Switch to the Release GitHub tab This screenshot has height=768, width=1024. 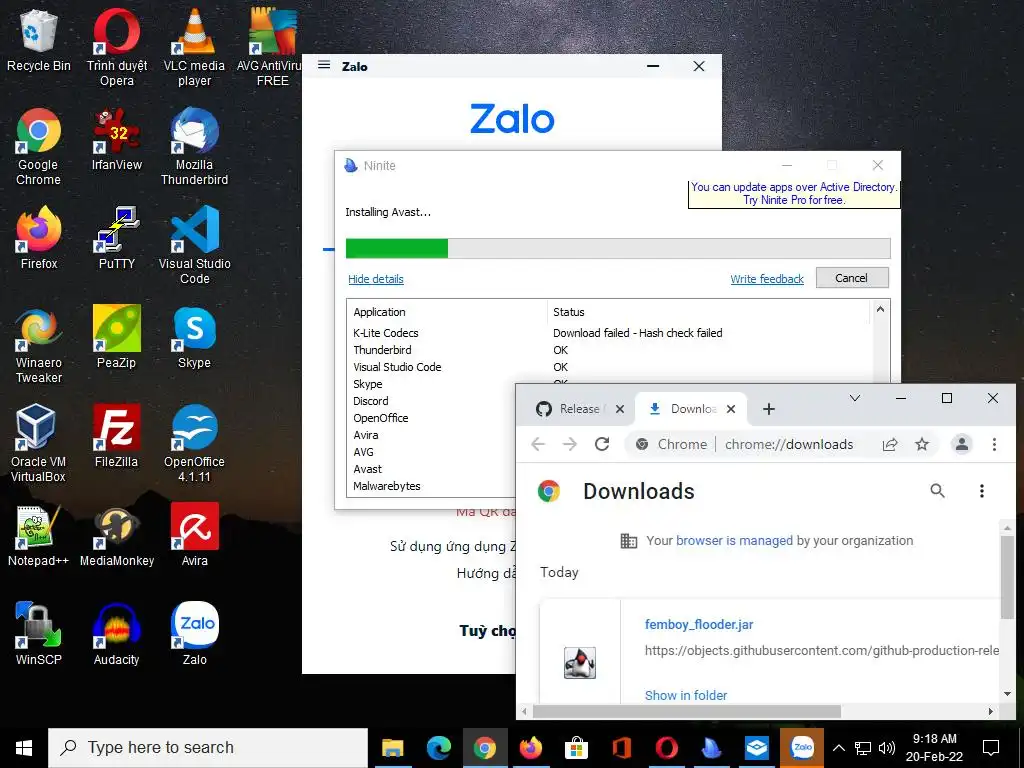coord(572,409)
